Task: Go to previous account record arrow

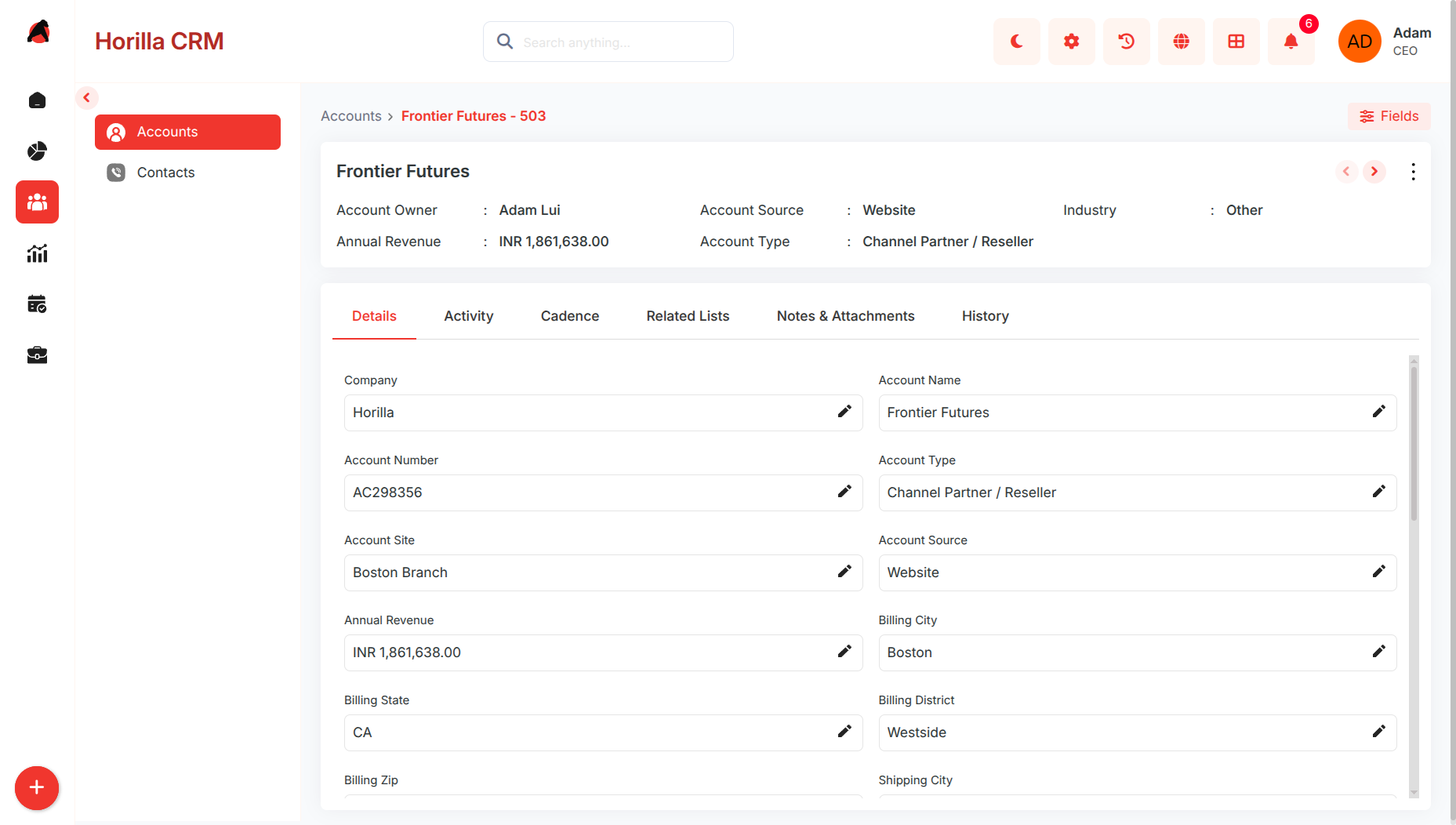Action: coord(1346,172)
